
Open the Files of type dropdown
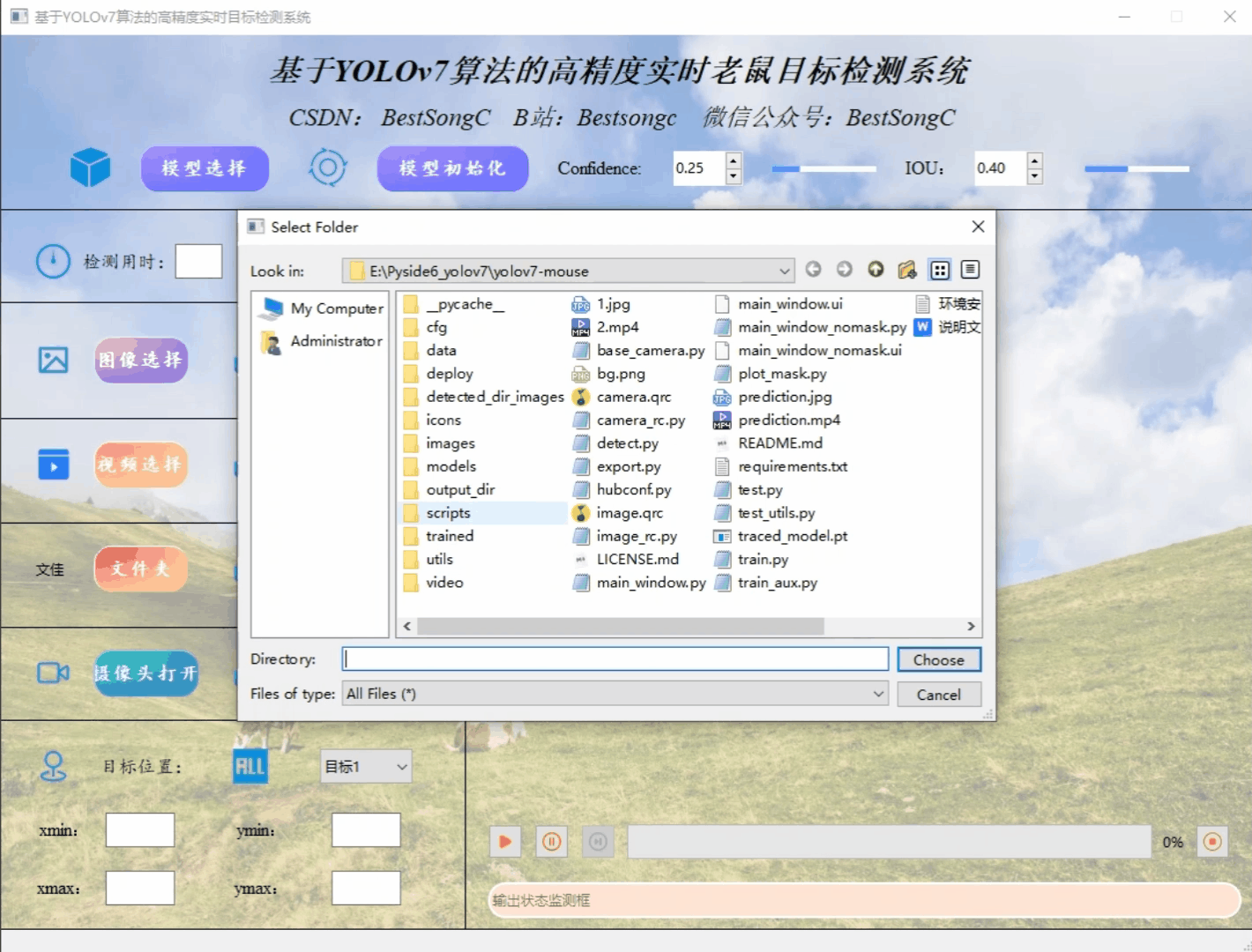pyautogui.click(x=615, y=694)
